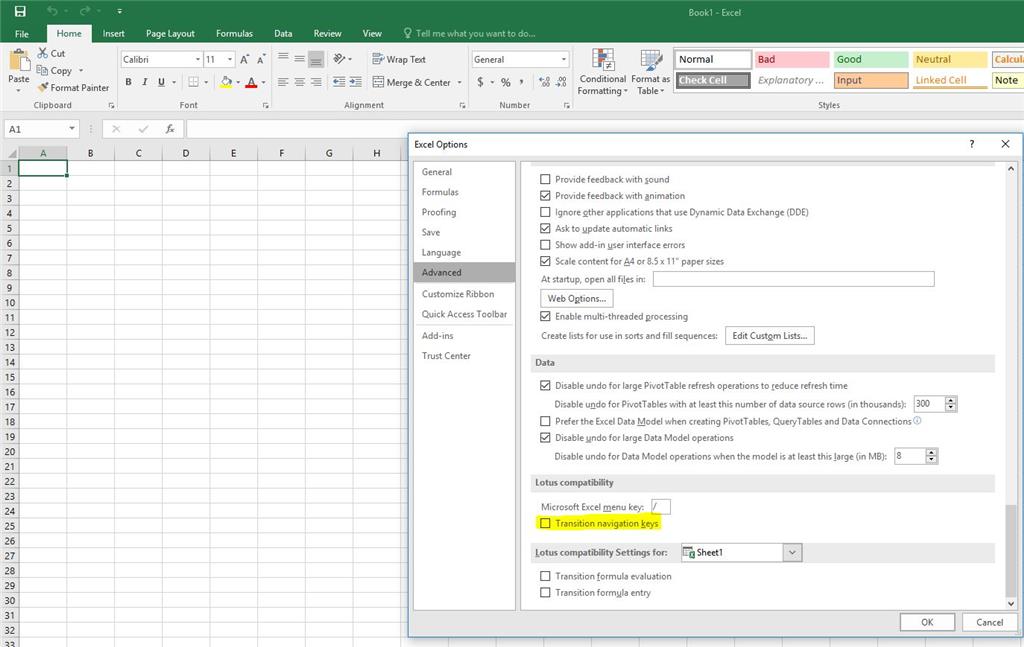The height and width of the screenshot is (647, 1024).
Task: Click the Increase Font Size icon
Action: tap(244, 59)
